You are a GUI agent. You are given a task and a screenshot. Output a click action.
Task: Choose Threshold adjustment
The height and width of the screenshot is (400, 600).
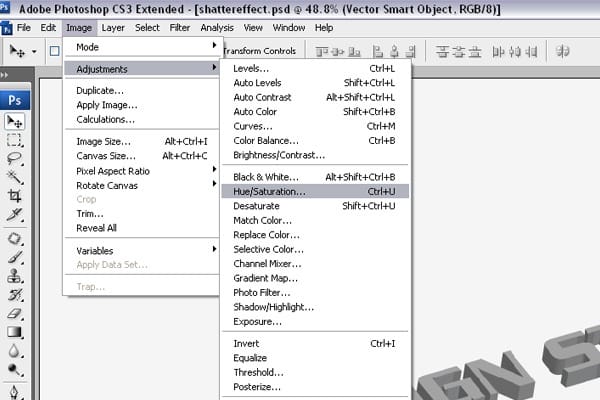(315, 372)
